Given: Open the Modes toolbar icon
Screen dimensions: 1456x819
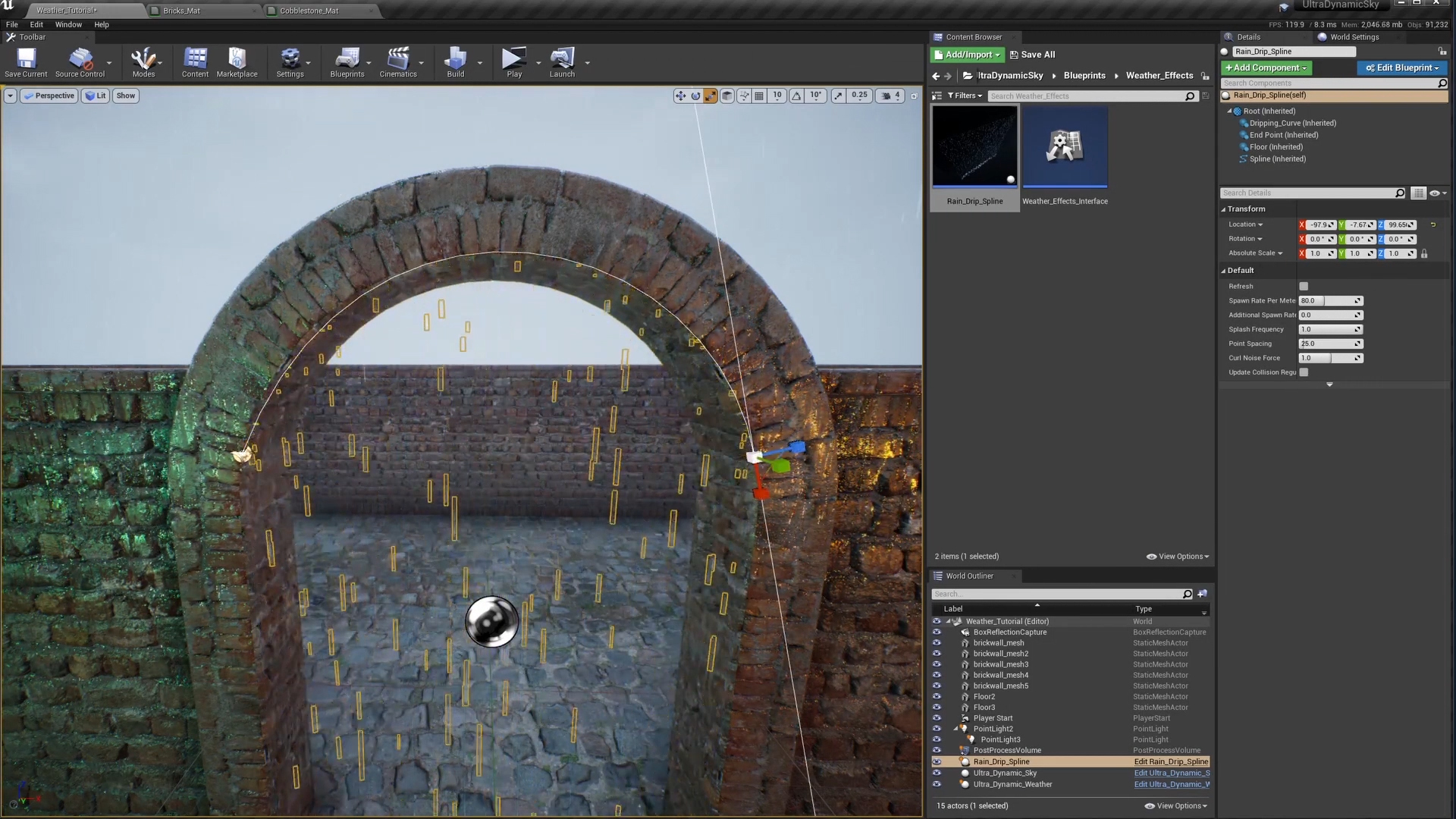Looking at the screenshot, I should 143,62.
